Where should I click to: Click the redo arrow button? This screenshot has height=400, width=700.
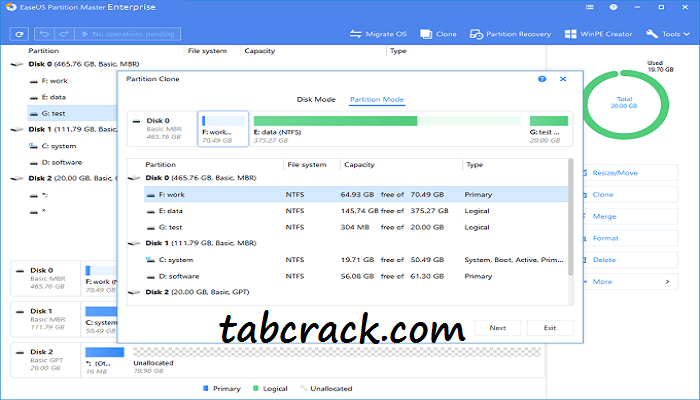pos(64,34)
